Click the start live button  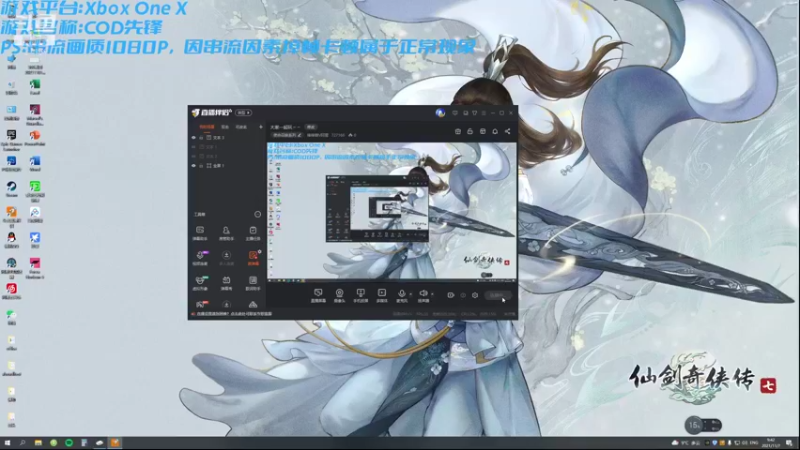[x=497, y=295]
